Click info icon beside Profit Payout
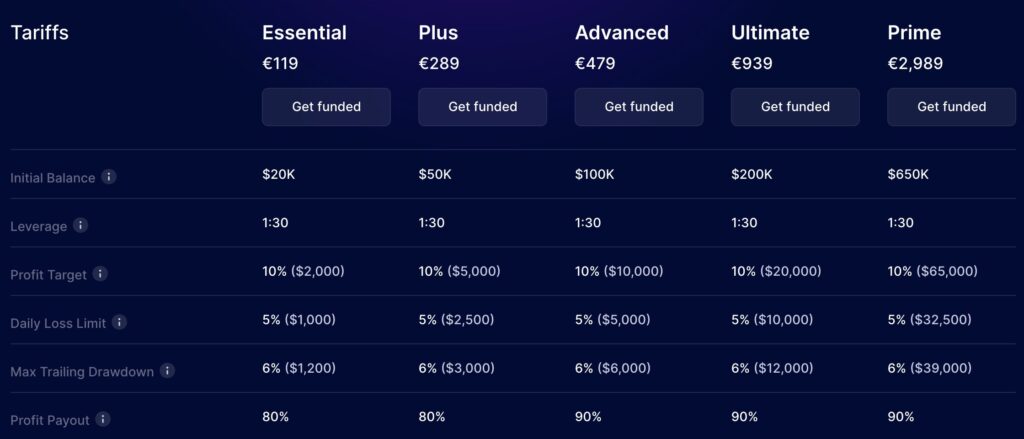 pyautogui.click(x=103, y=420)
